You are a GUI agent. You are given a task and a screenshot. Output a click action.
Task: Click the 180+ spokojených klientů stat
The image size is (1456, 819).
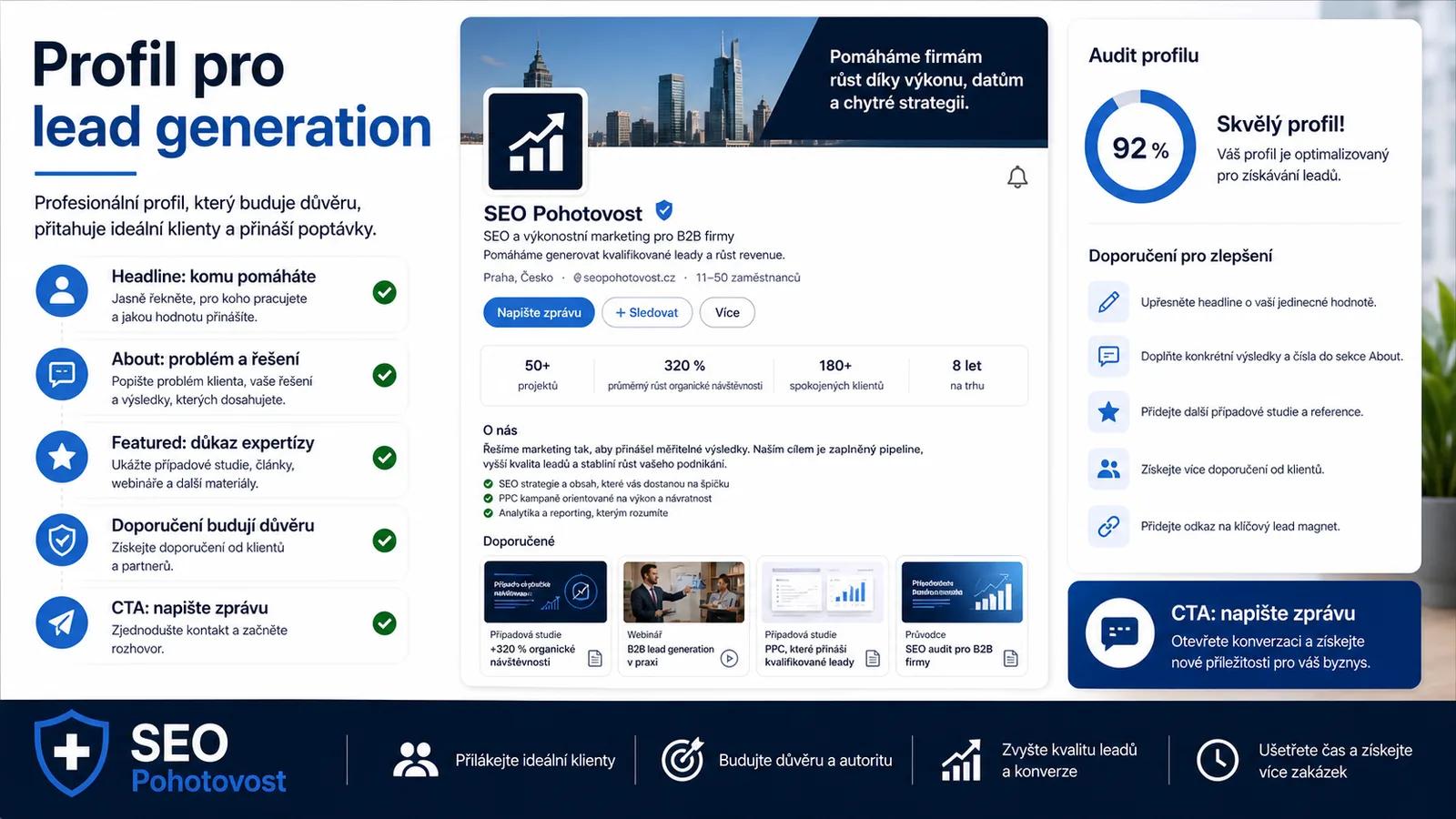click(836, 374)
